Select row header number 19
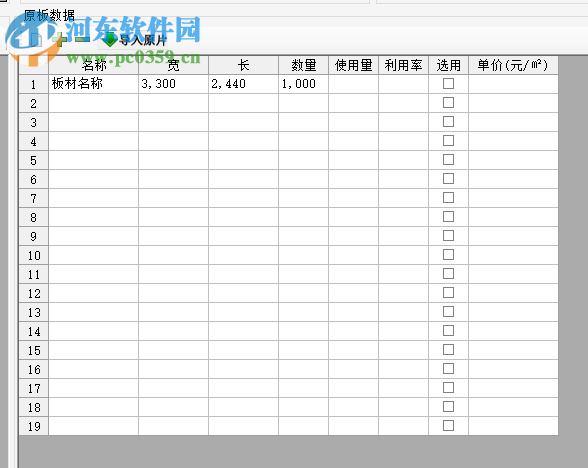The height and width of the screenshot is (468, 588). tap(34, 426)
